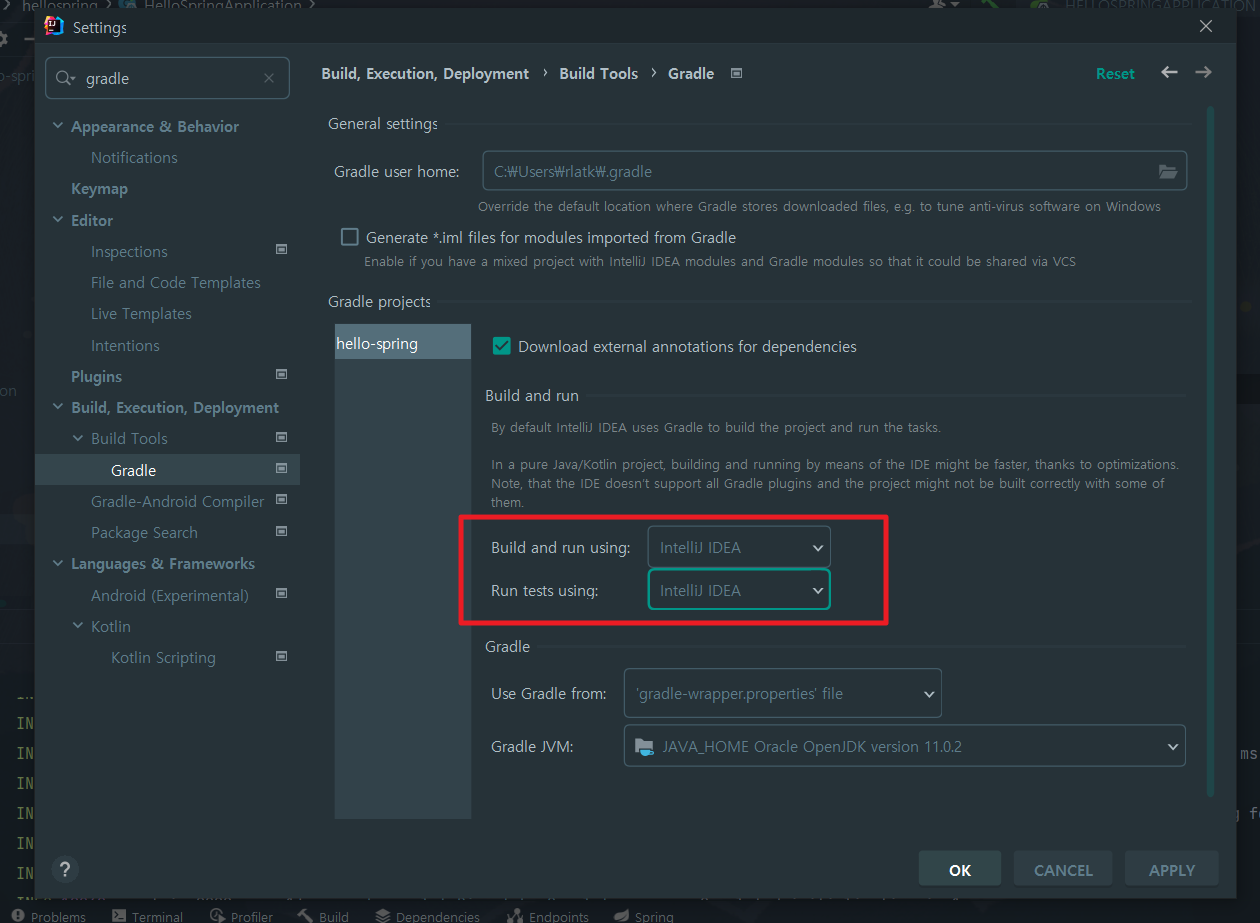Select hello-spring in Gradle projects list

[x=403, y=343]
